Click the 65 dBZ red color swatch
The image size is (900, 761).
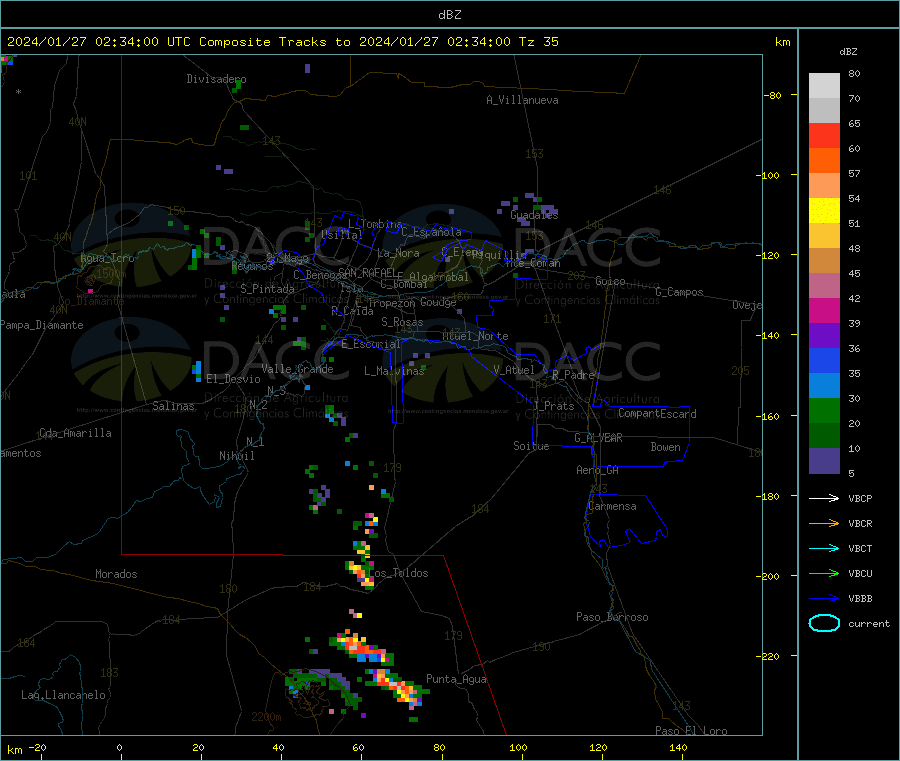824,135
